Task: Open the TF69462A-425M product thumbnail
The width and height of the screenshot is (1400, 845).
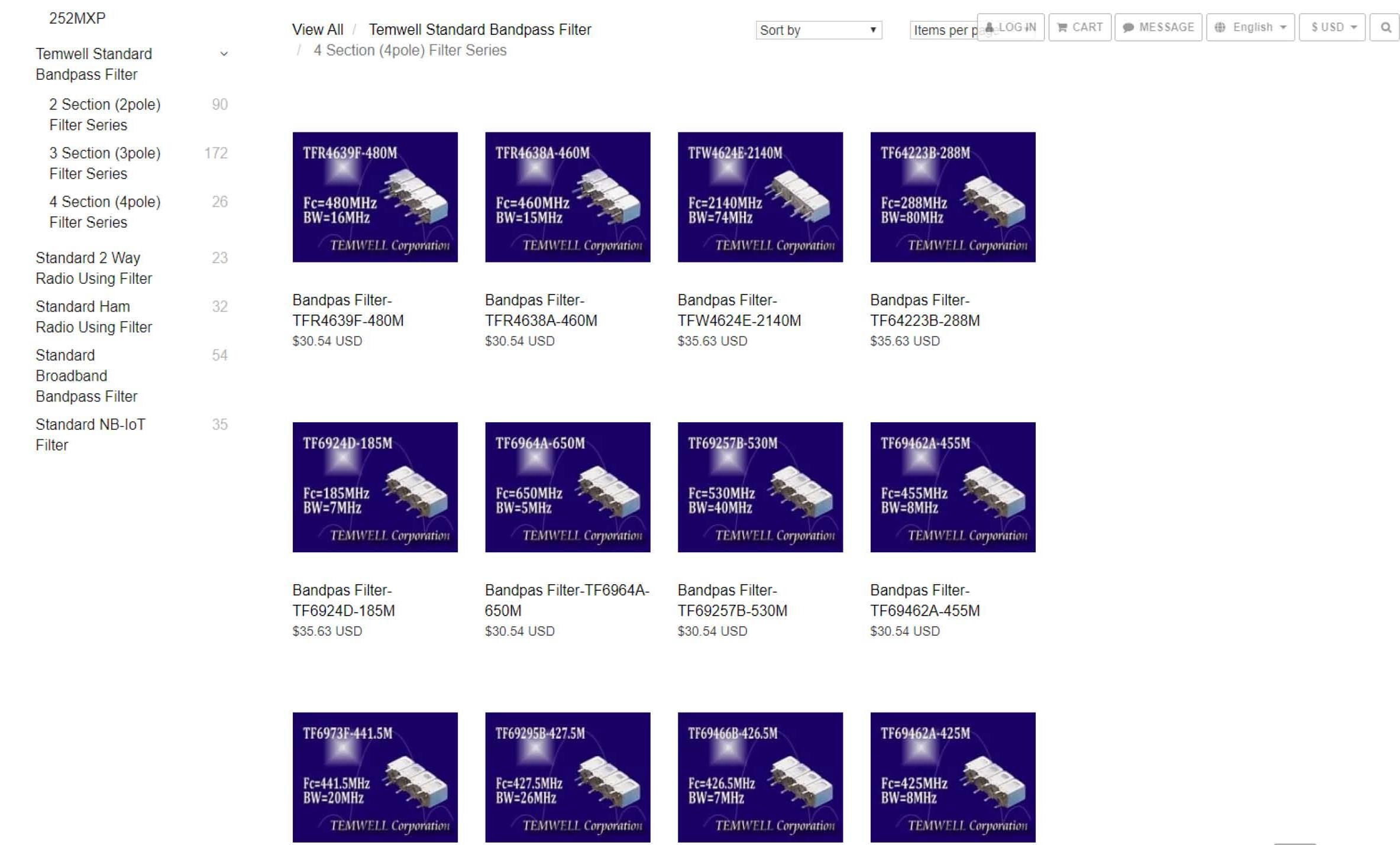Action: coord(953,777)
